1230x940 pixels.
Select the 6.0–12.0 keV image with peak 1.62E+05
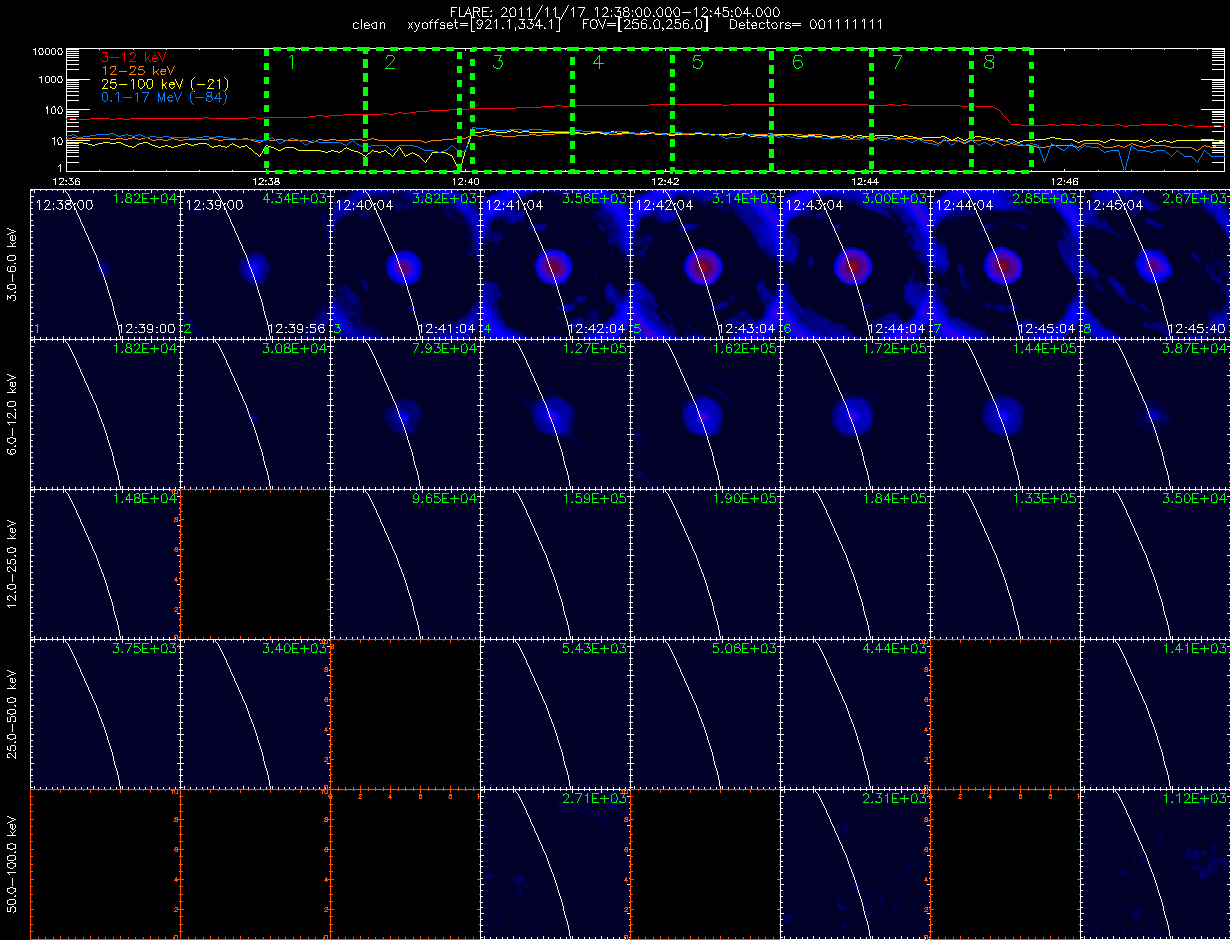pyautogui.click(x=705, y=413)
